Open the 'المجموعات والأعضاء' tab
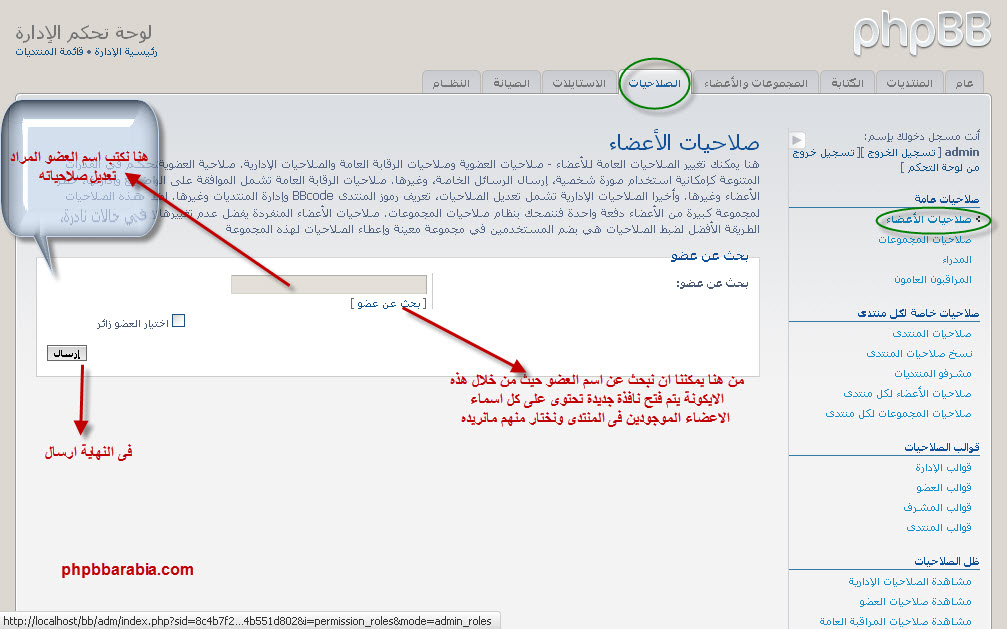1007x629 pixels. tap(756, 83)
